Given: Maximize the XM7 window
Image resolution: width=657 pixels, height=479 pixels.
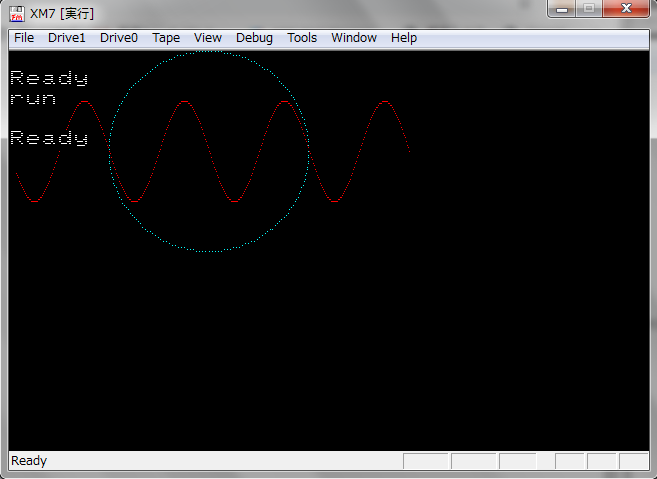Looking at the screenshot, I should pyautogui.click(x=589, y=9).
